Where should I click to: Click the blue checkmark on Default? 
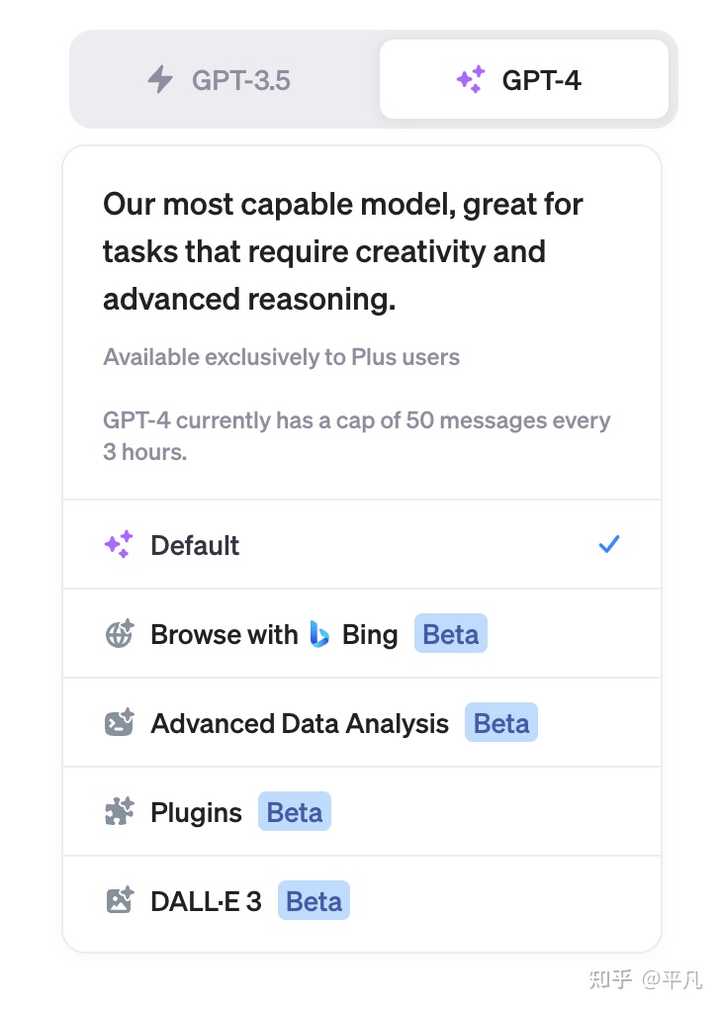pos(608,545)
